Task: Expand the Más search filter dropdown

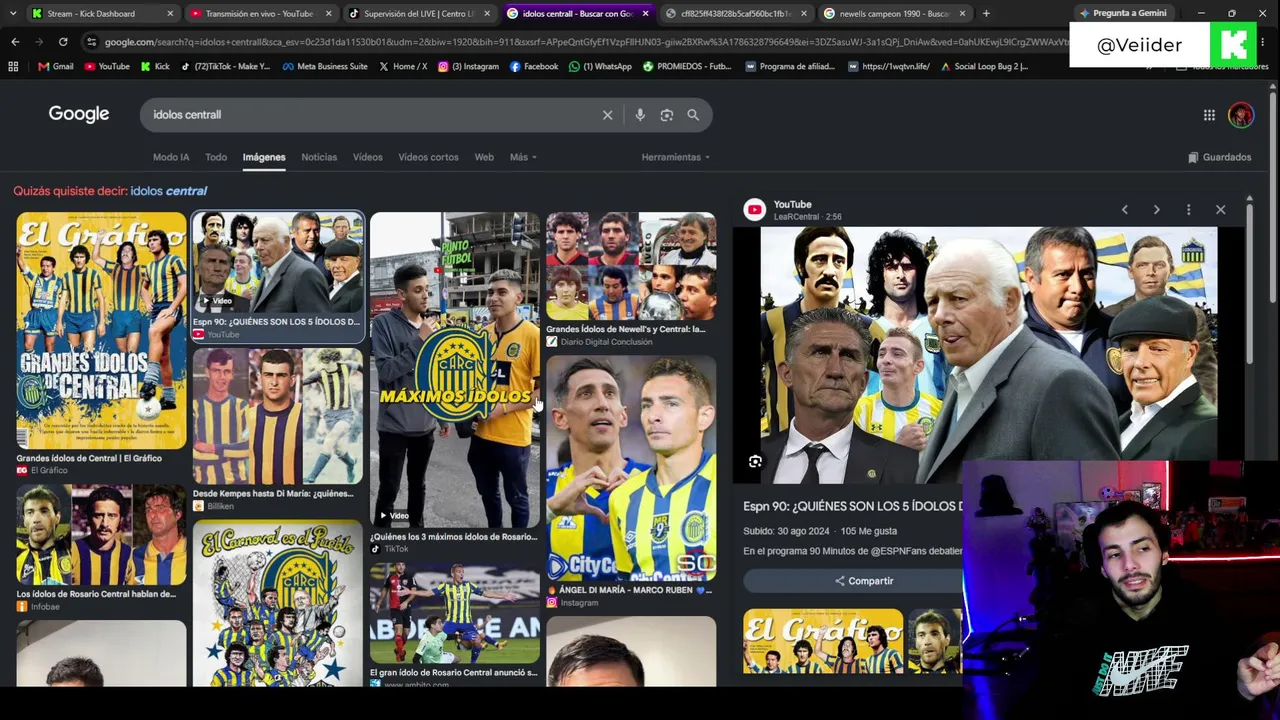Action: click(x=523, y=157)
